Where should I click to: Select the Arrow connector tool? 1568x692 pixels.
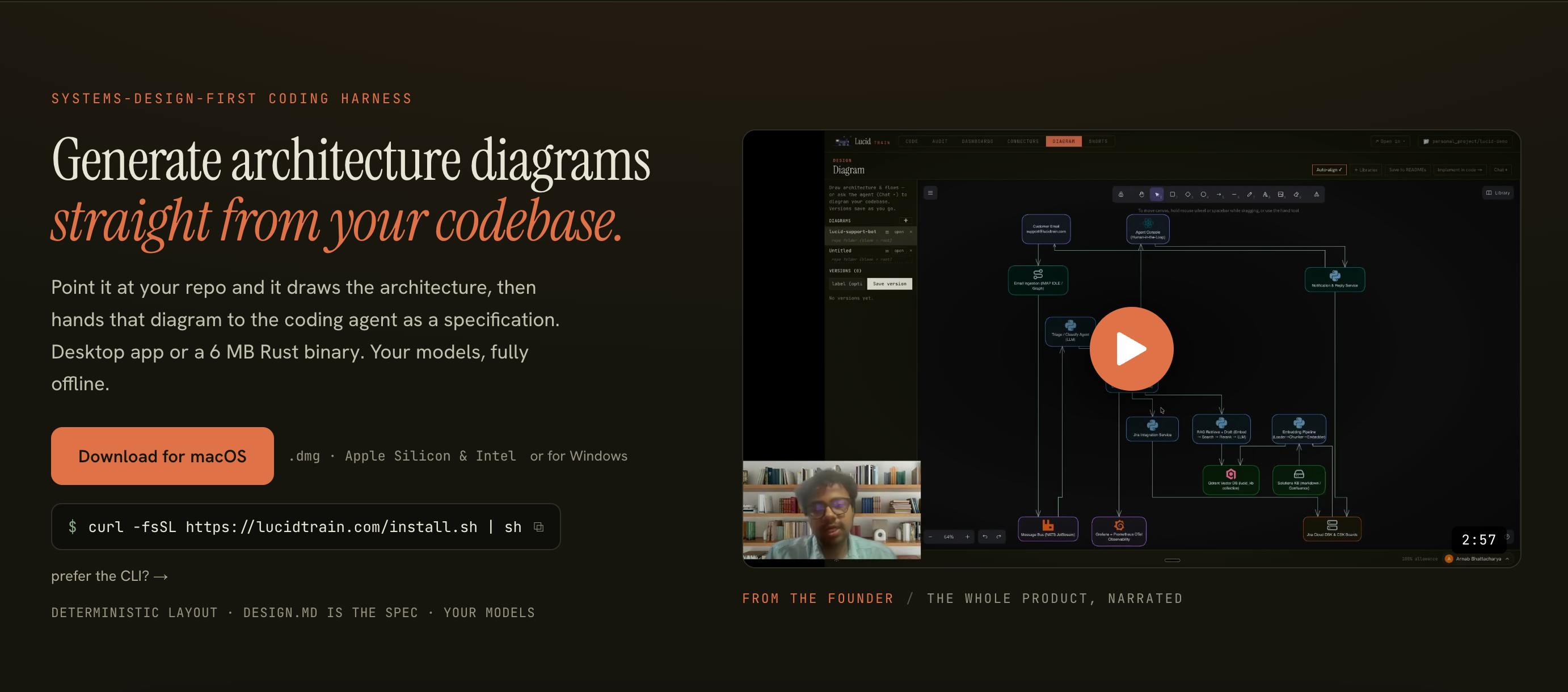click(x=1219, y=195)
